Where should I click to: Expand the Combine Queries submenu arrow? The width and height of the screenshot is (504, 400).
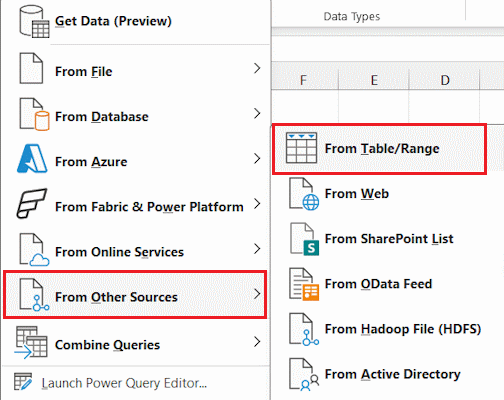pyautogui.click(x=257, y=342)
